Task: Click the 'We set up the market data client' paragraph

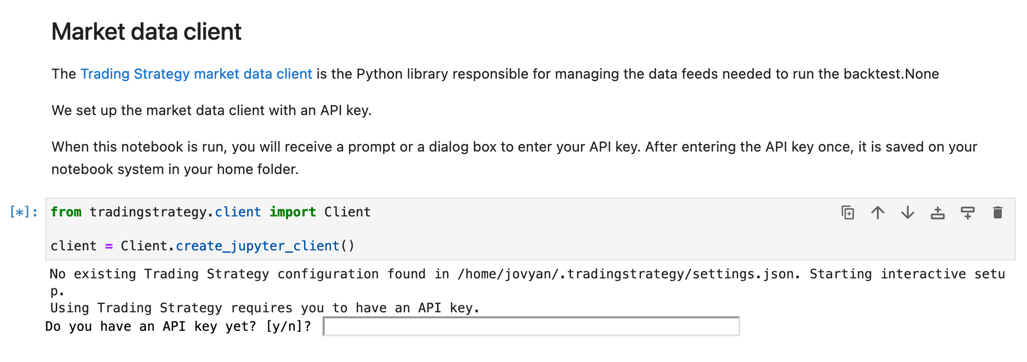Action: coord(212,110)
